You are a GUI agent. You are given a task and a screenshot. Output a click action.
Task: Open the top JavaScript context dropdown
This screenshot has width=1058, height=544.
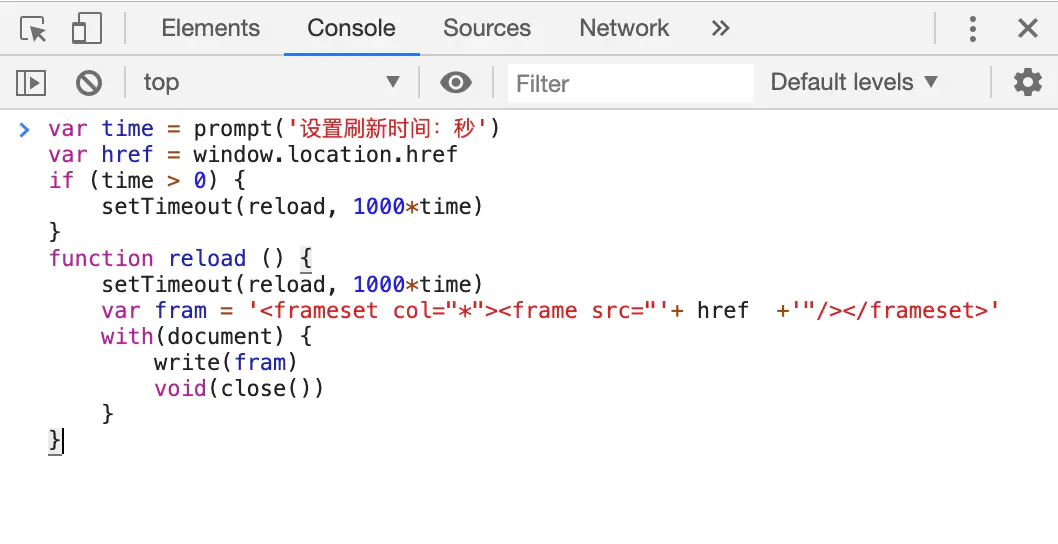(270, 83)
